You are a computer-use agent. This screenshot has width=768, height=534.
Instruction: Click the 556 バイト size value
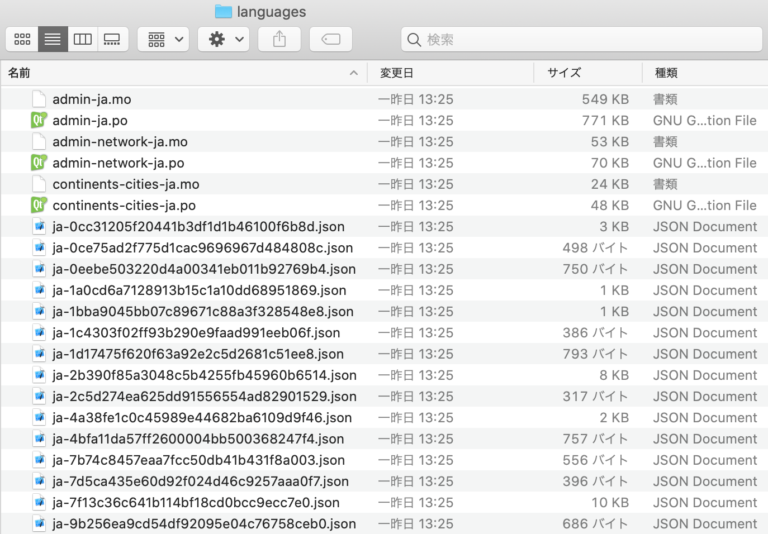click(595, 460)
